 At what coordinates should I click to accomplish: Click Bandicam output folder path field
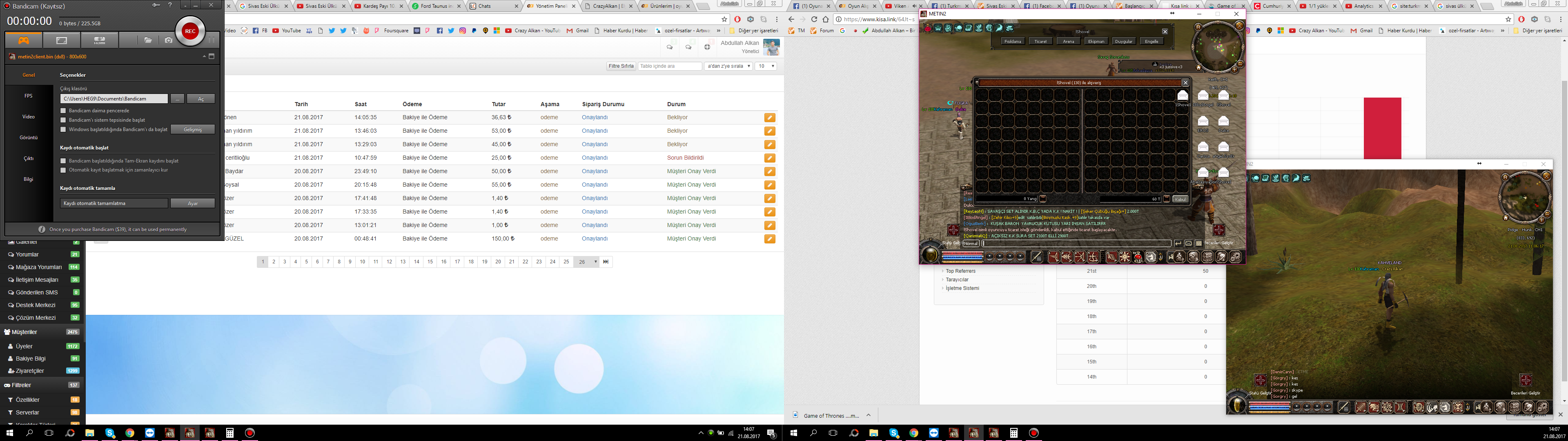click(x=114, y=99)
